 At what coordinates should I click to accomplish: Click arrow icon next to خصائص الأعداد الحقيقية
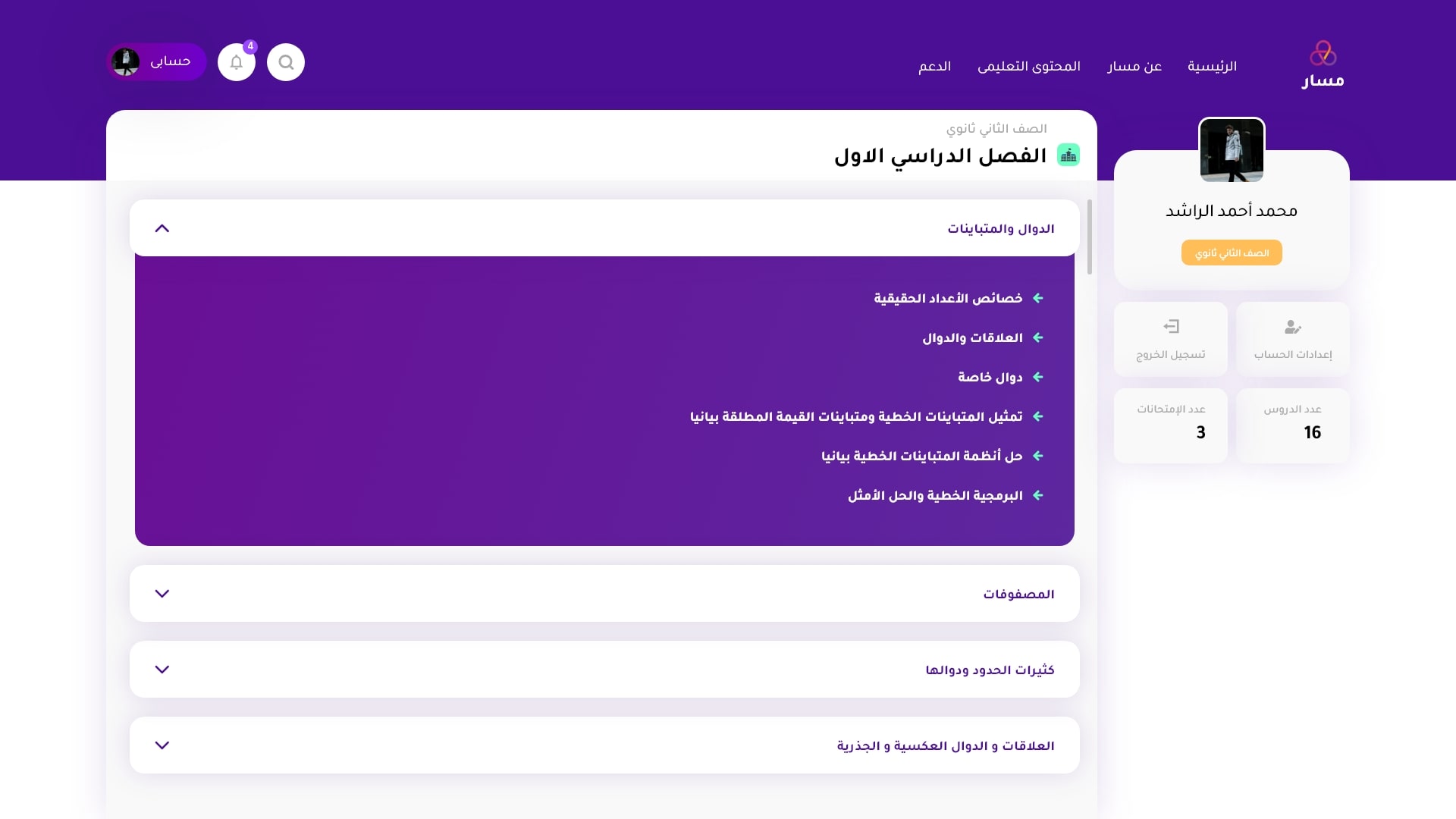point(1038,298)
